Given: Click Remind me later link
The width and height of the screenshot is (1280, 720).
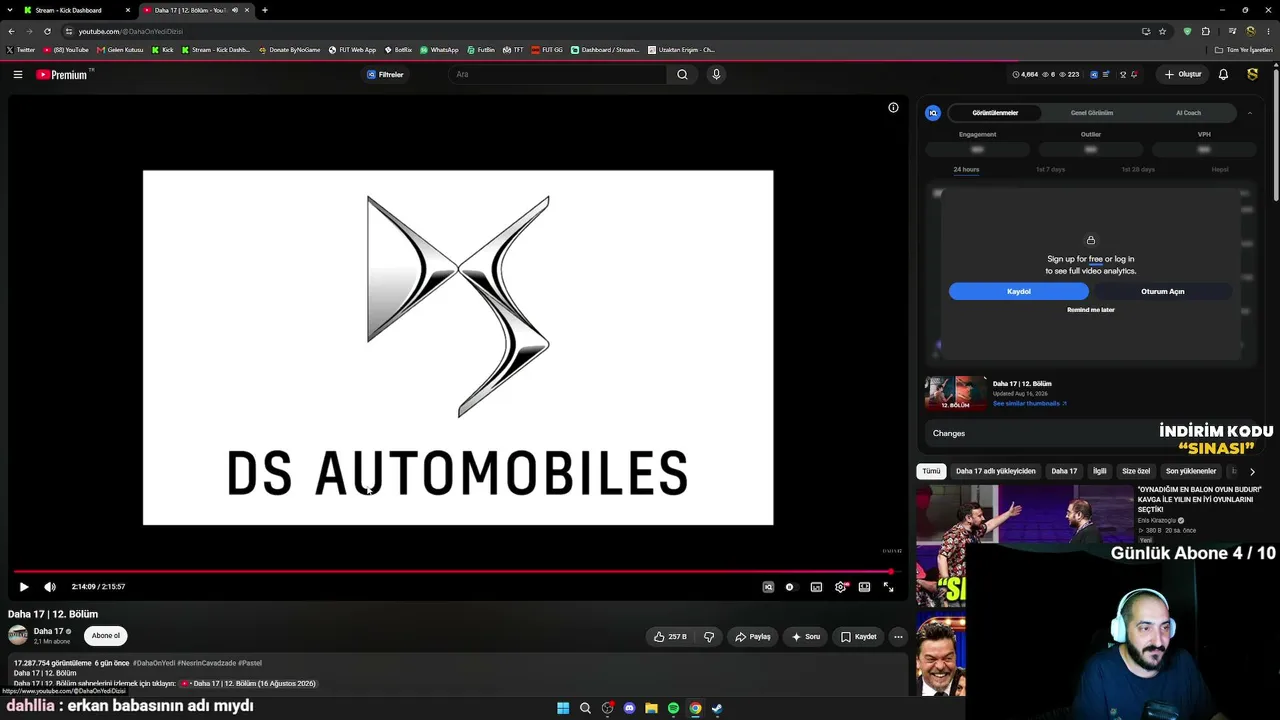Looking at the screenshot, I should [x=1091, y=310].
